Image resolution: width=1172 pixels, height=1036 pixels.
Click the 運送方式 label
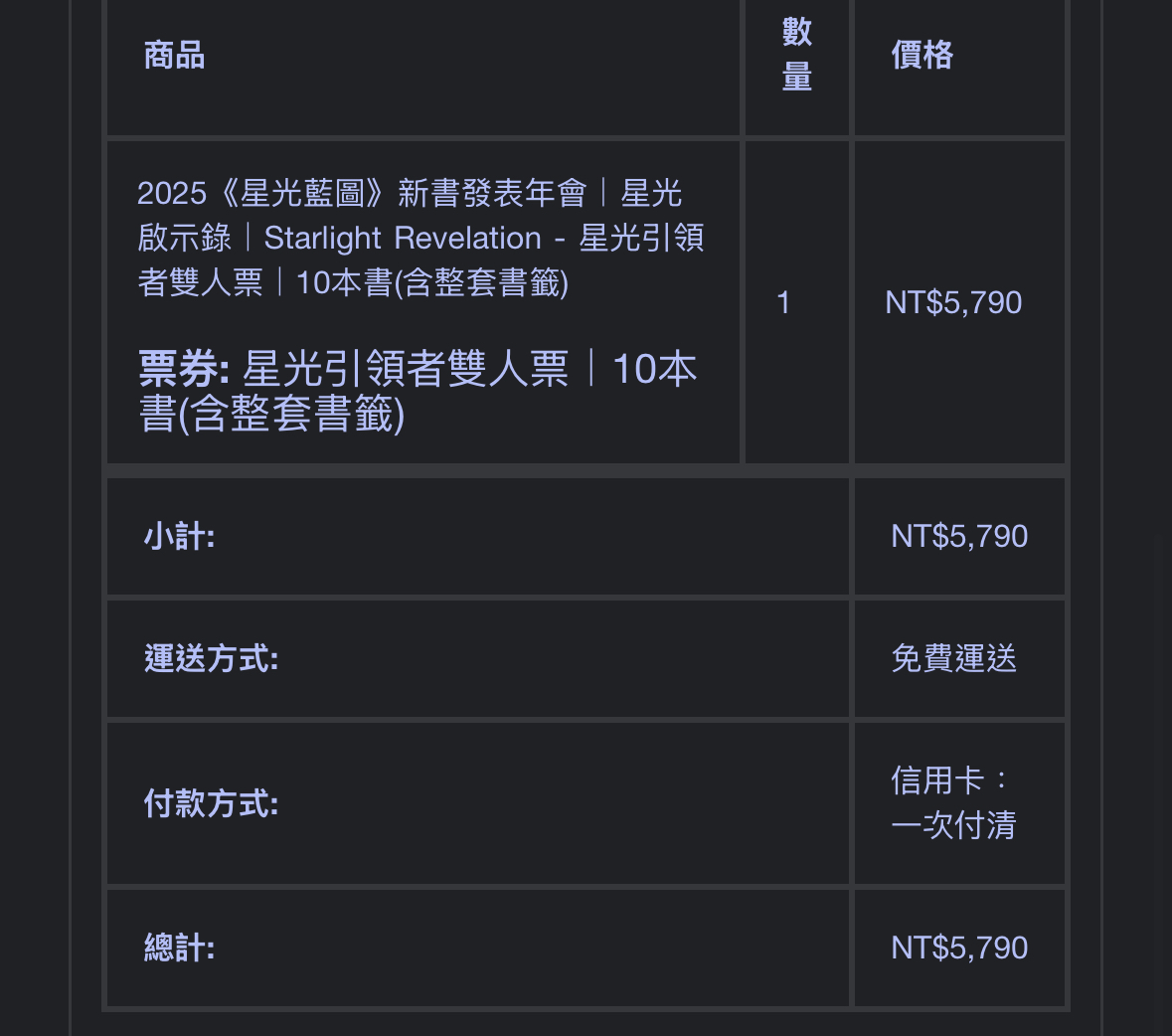point(212,658)
